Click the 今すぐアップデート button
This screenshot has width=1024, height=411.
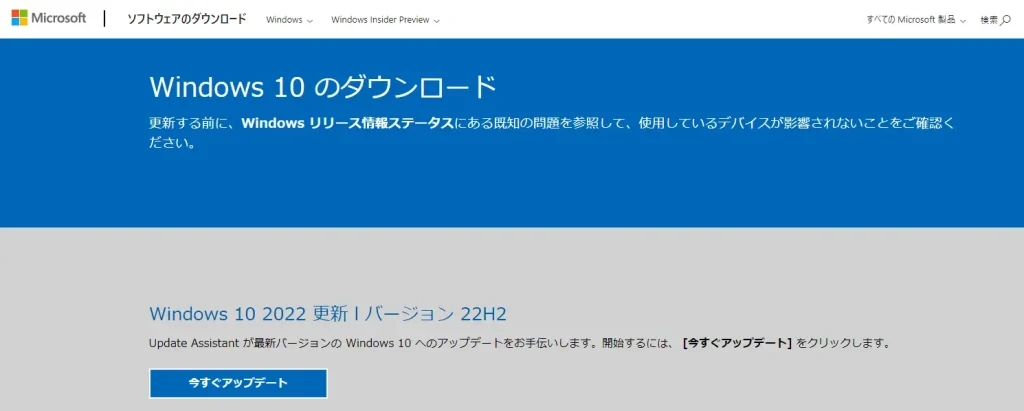point(238,384)
